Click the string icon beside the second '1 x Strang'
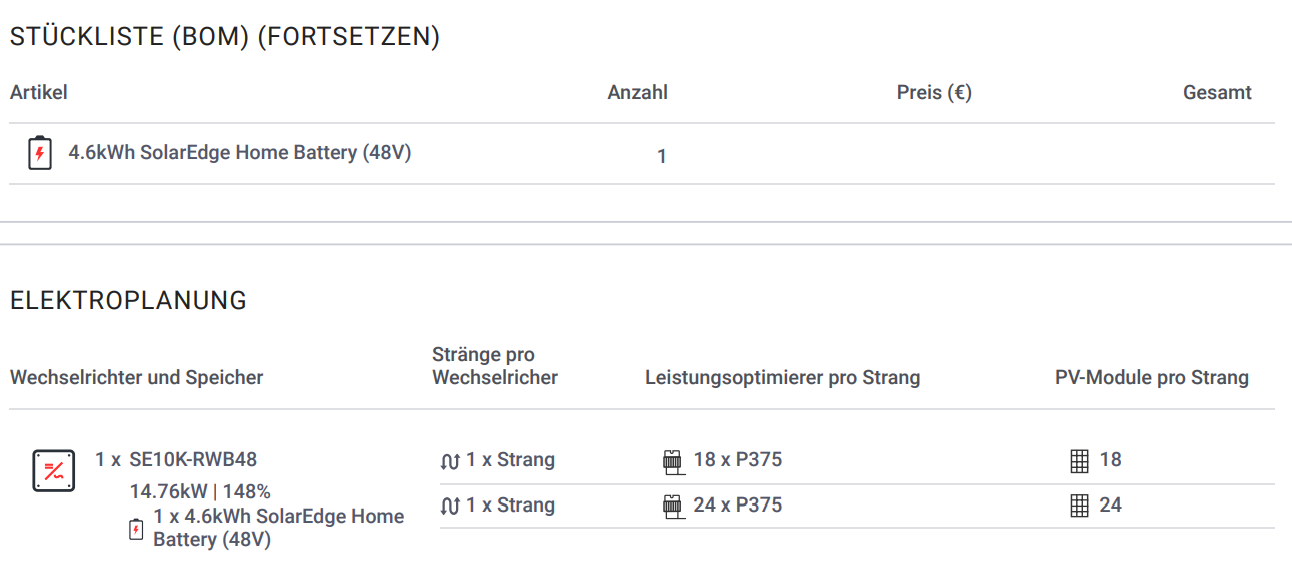This screenshot has height=570, width=1292. pyautogui.click(x=450, y=507)
